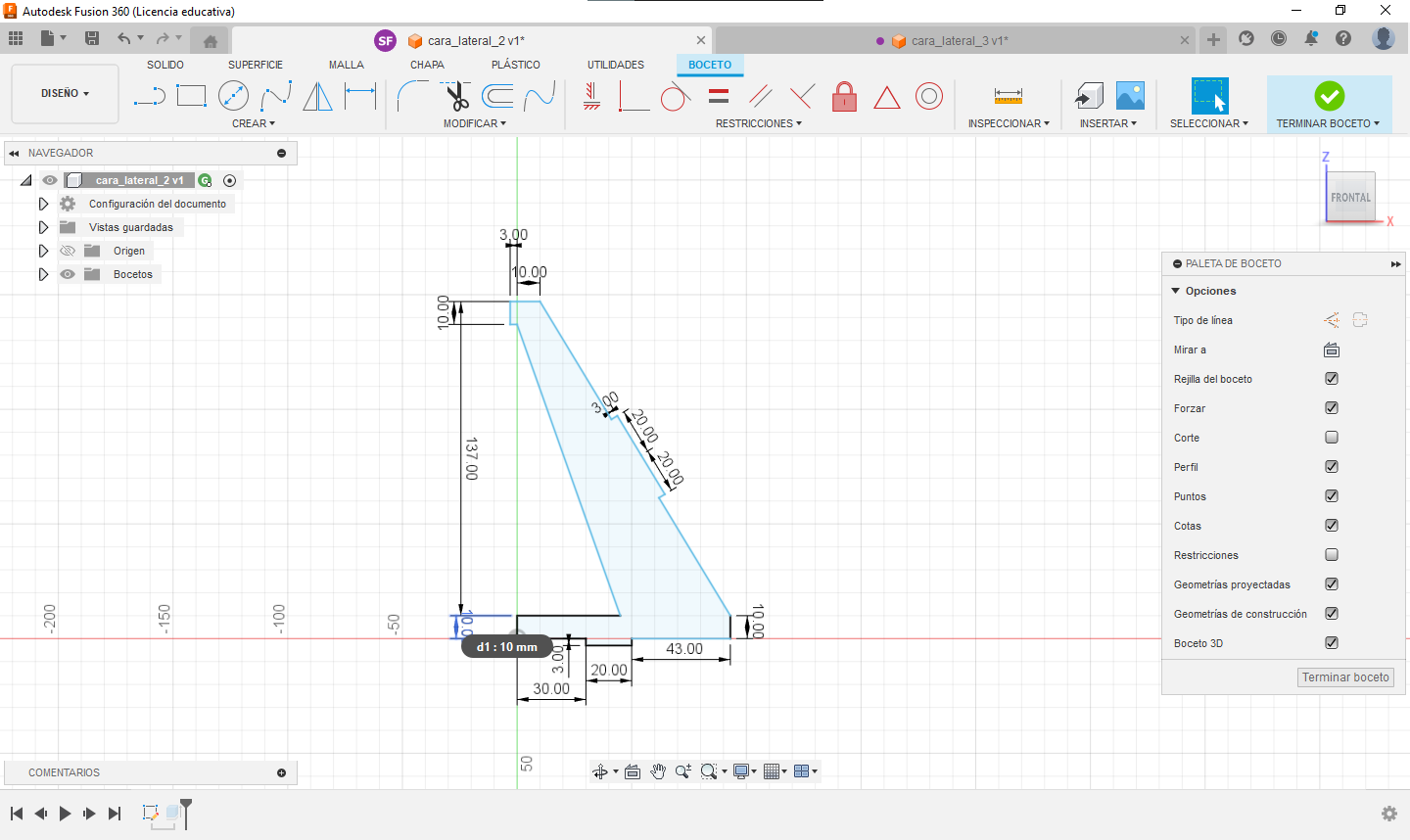Open the CREAR dropdown menu

tap(254, 123)
